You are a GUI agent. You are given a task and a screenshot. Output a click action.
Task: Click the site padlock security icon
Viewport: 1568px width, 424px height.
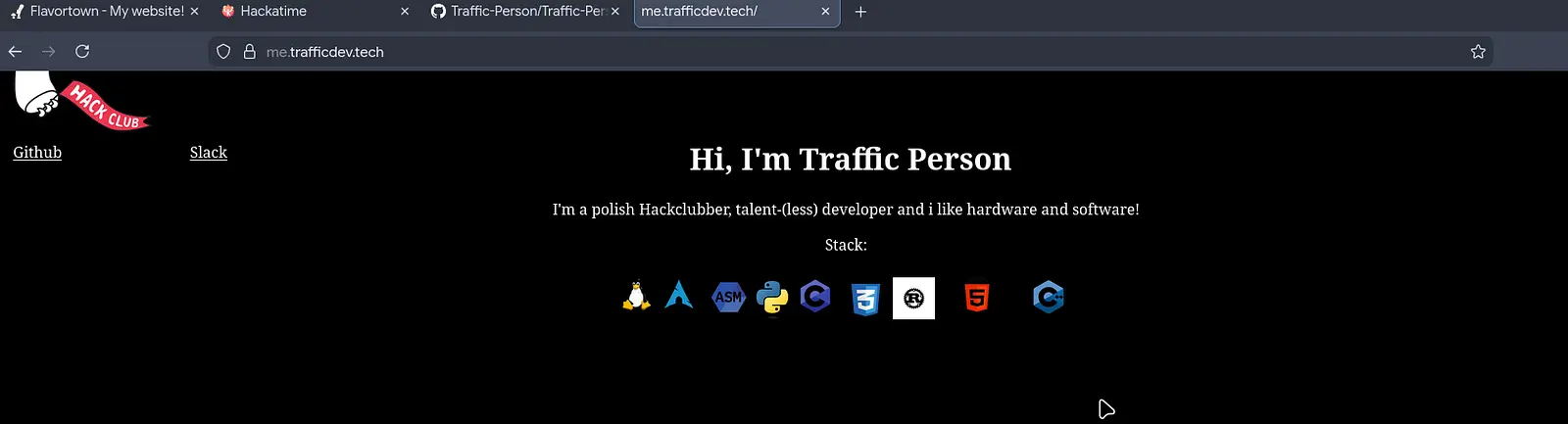pos(249,52)
